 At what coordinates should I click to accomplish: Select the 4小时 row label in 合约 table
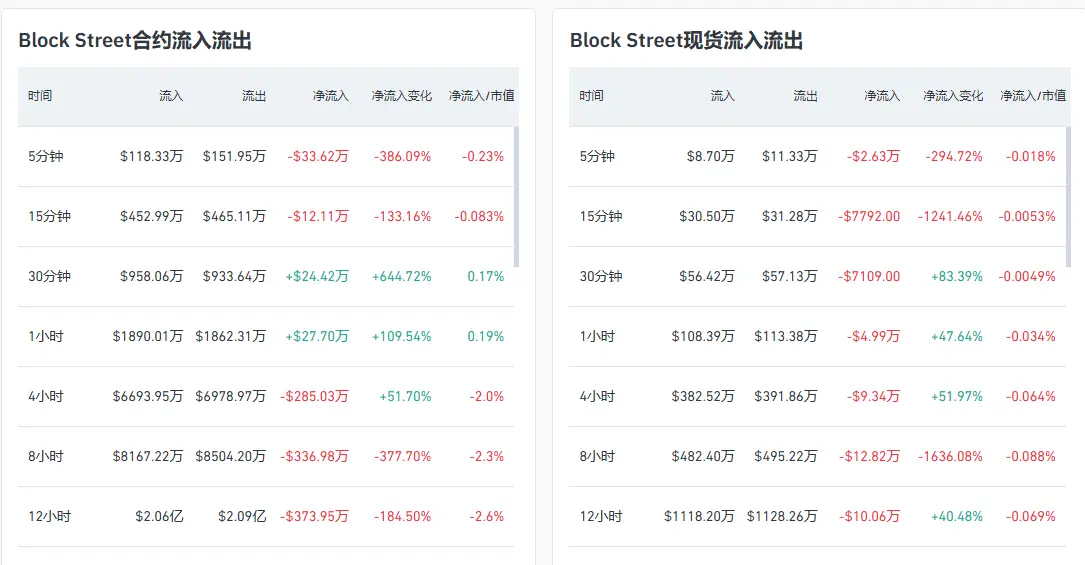click(x=46, y=397)
